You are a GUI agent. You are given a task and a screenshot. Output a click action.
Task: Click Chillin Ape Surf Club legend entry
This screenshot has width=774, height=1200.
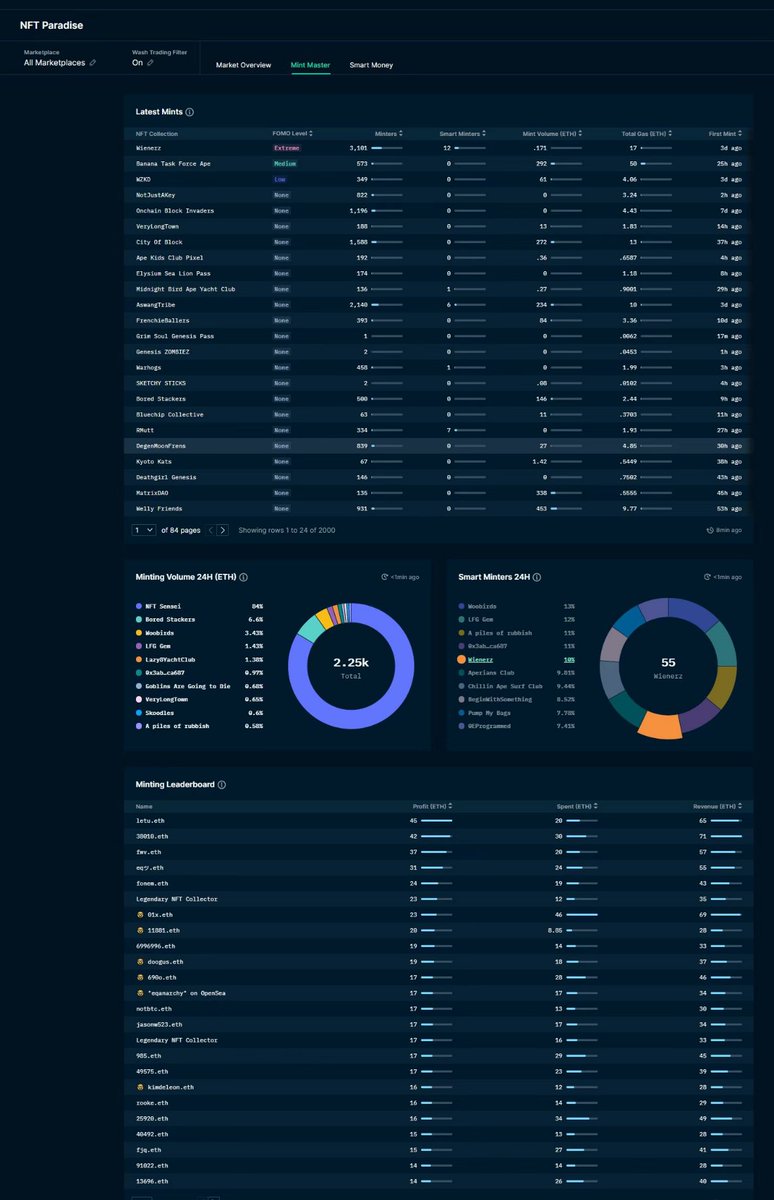pyautogui.click(x=505, y=686)
